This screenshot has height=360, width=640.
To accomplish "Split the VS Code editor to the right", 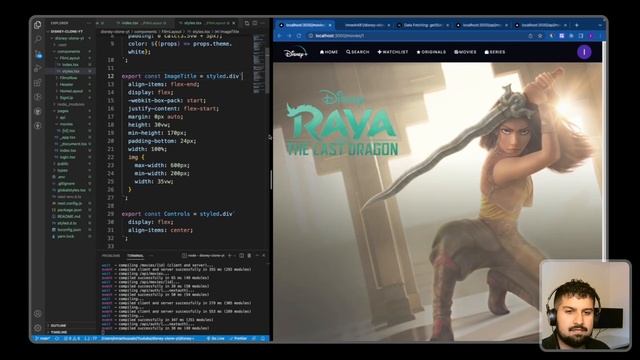I will 255,23.
